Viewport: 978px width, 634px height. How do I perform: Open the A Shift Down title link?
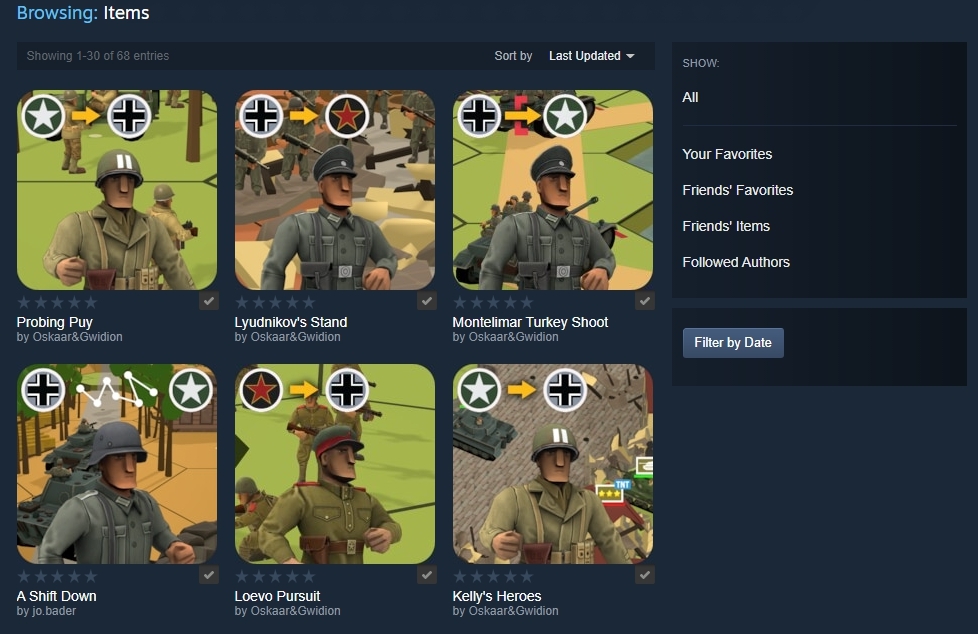pos(56,597)
